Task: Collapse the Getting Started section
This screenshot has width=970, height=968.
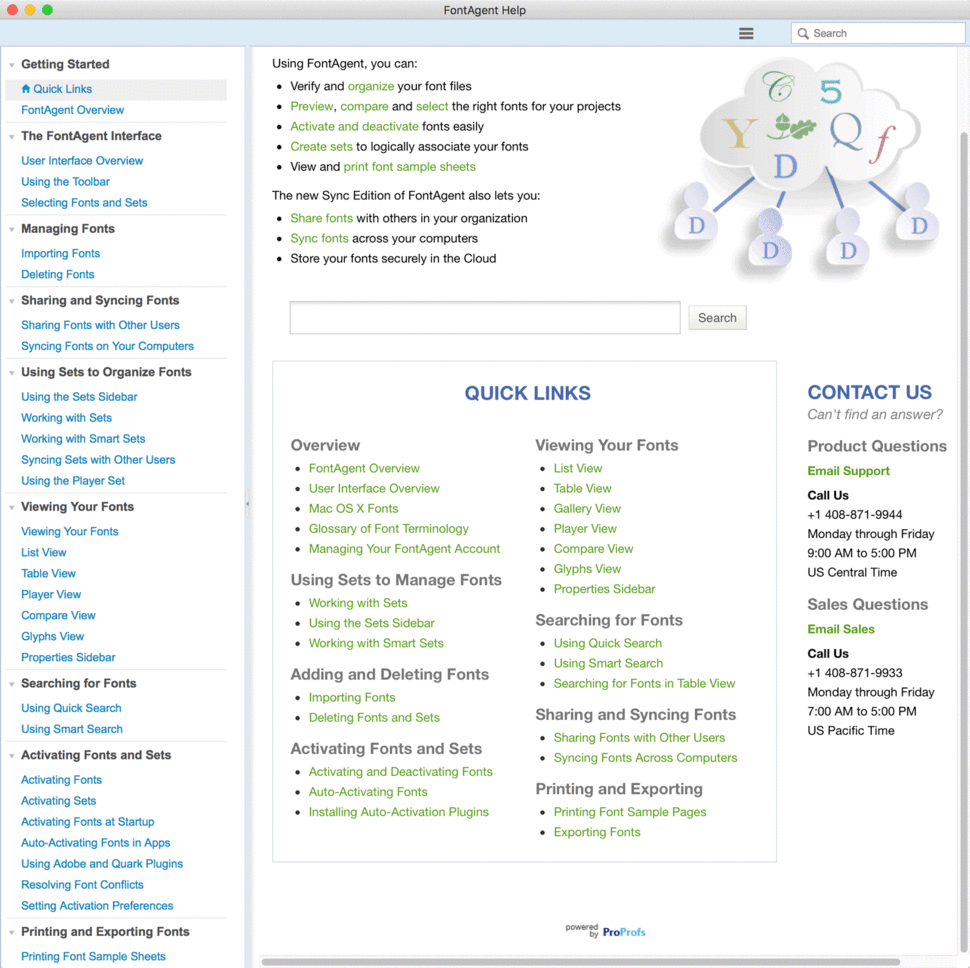Action: coord(12,65)
